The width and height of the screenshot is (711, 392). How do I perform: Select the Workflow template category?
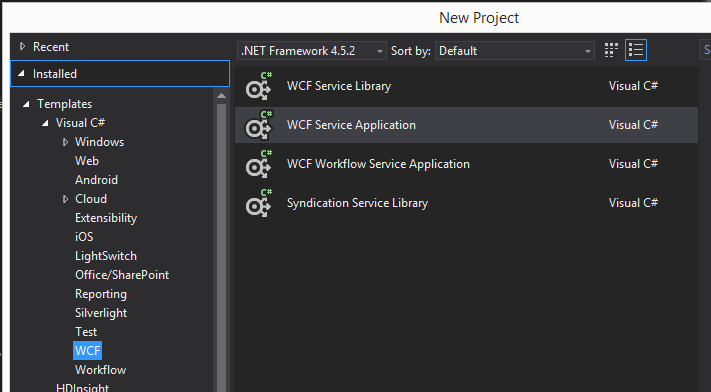[x=100, y=370]
